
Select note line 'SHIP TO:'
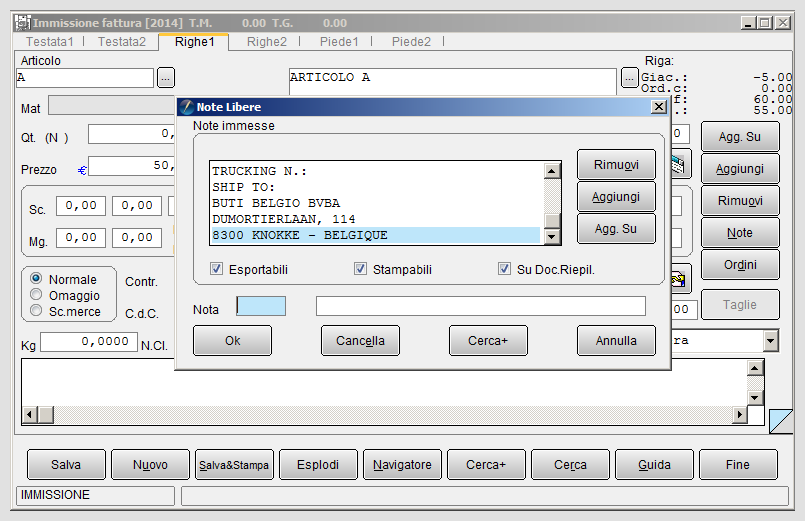point(375,187)
